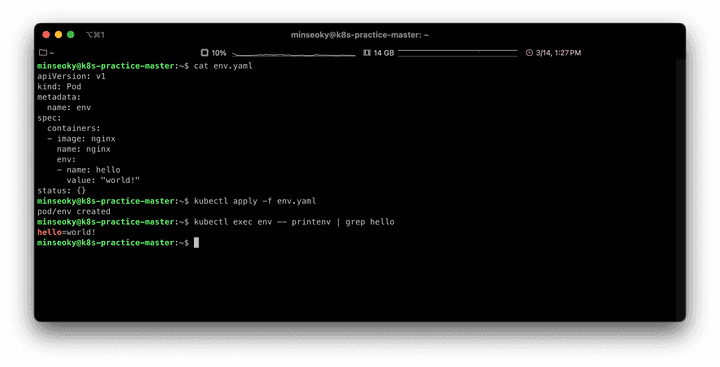The width and height of the screenshot is (720, 367).
Task: Click the CPU usage sparkline graph
Action: 294,55
